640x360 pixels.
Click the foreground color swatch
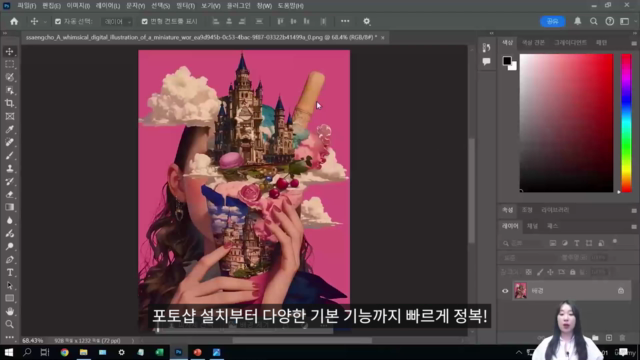point(507,61)
